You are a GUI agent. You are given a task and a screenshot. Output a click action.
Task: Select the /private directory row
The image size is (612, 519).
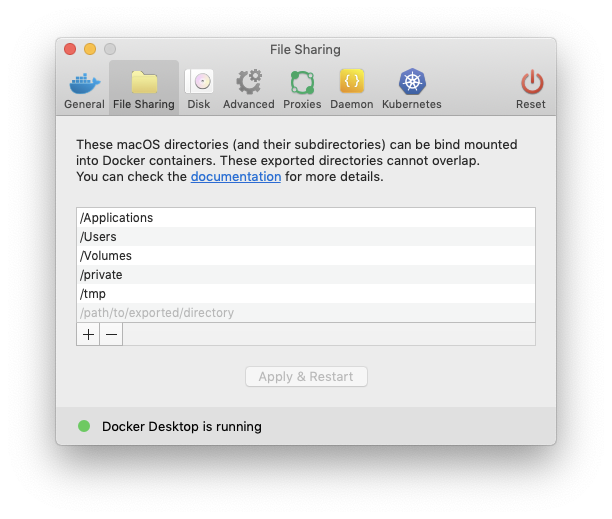[306, 275]
